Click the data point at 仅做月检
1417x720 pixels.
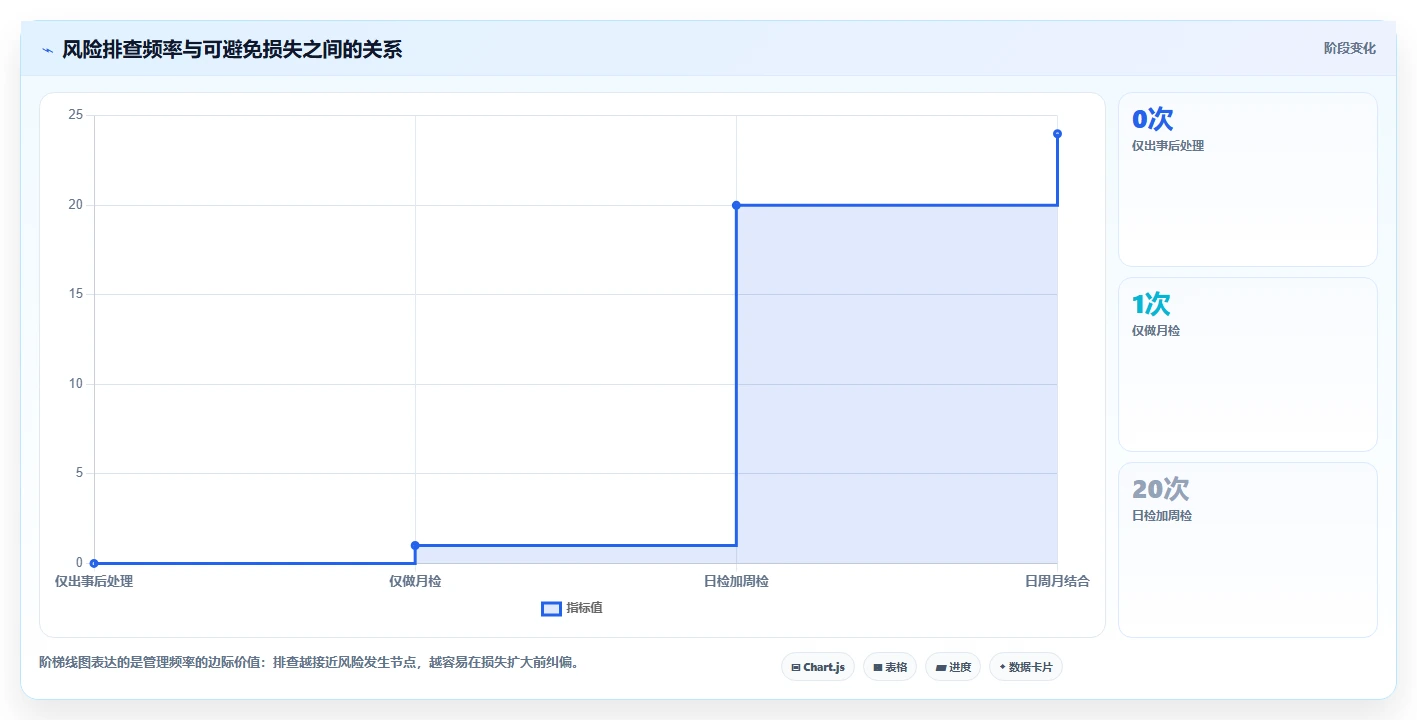coord(415,545)
